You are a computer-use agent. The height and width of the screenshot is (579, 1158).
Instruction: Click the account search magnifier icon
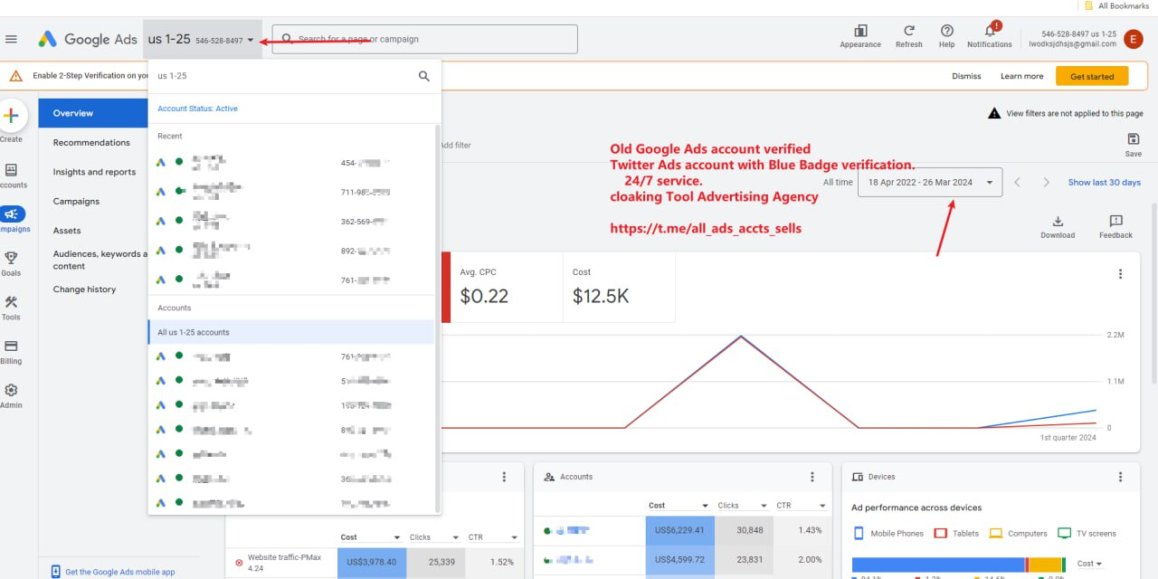coord(424,76)
